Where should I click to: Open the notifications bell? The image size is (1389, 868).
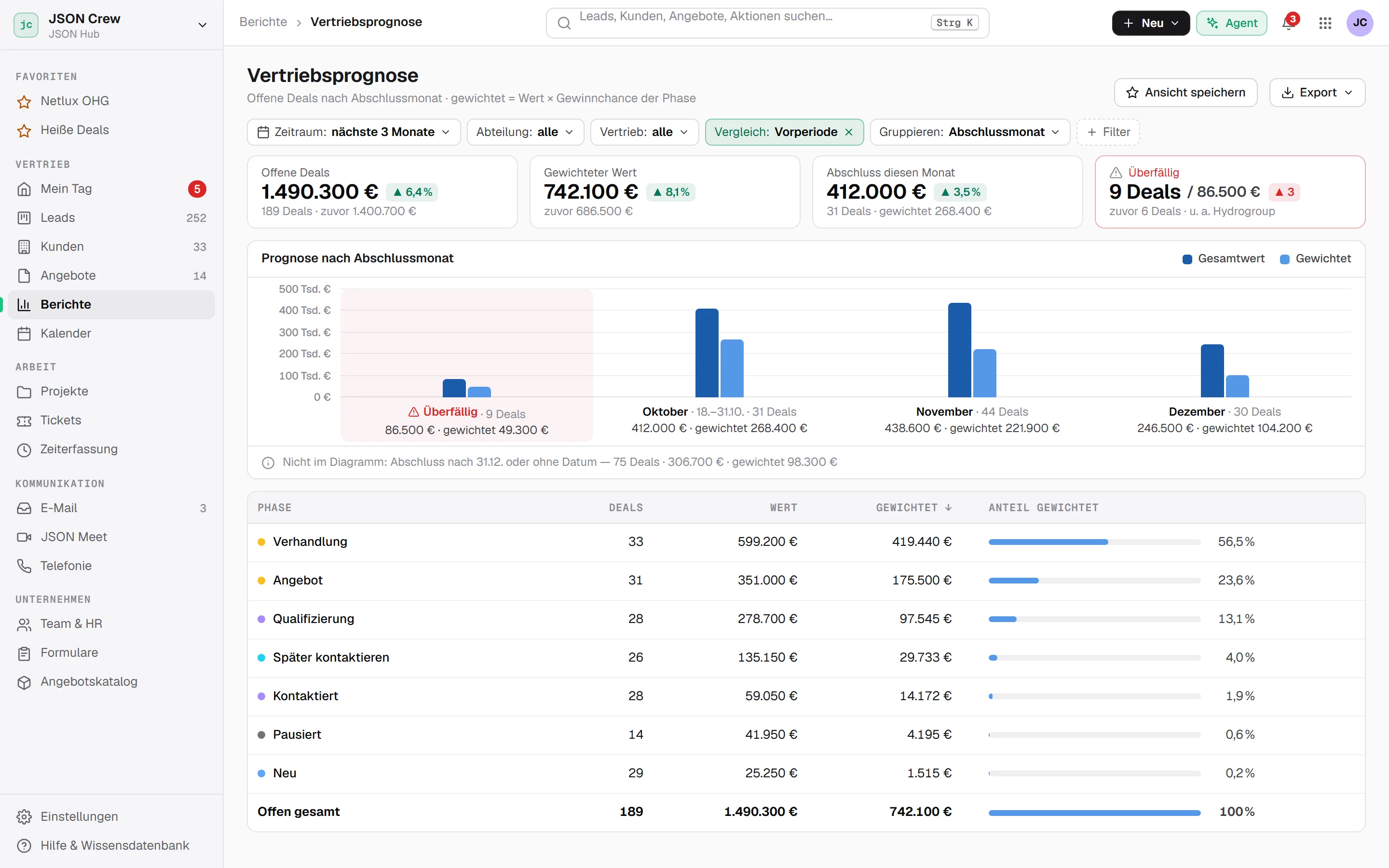[x=1288, y=23]
